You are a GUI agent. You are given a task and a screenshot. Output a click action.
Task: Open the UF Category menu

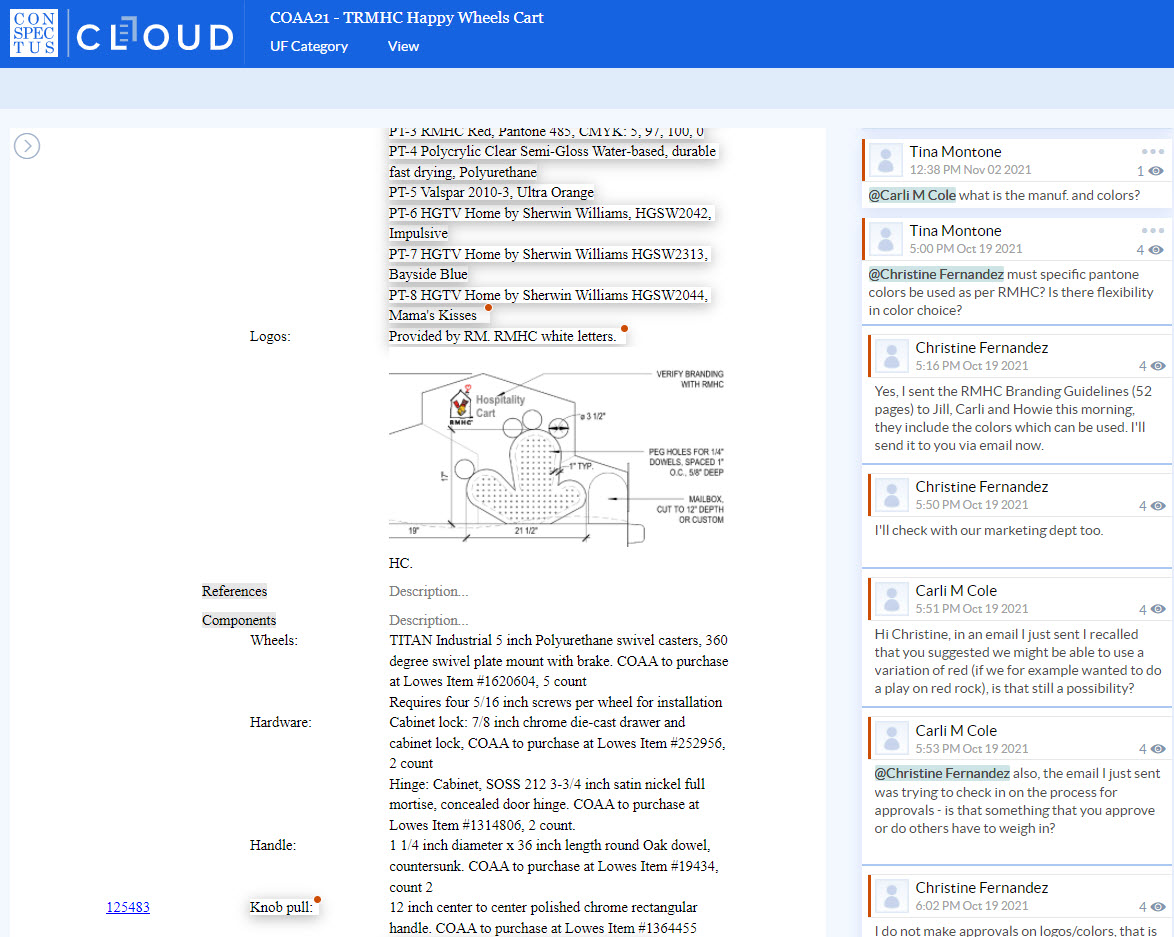(x=308, y=46)
